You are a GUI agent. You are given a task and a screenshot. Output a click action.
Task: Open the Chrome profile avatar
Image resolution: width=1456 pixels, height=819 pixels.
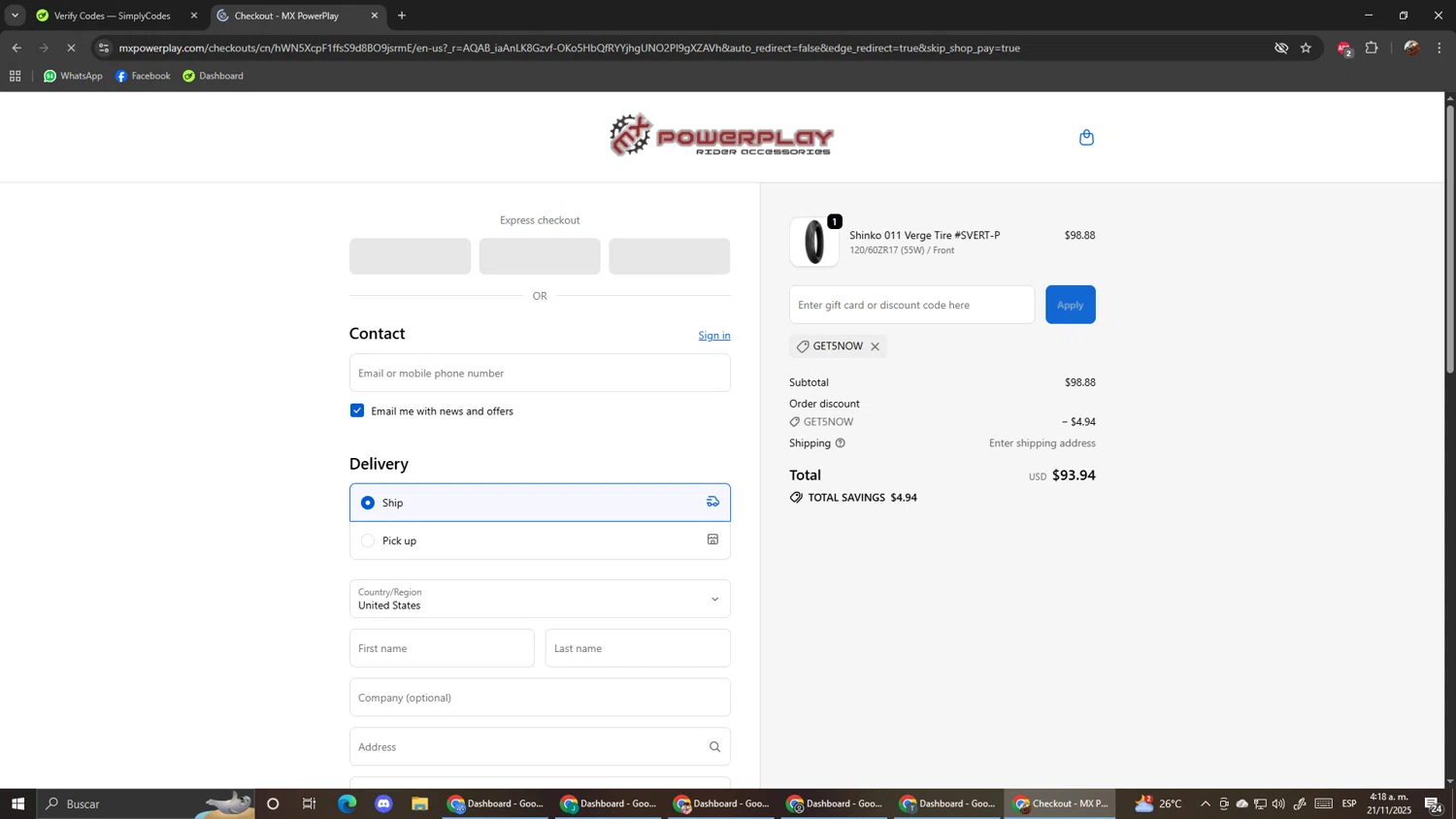coord(1411,48)
